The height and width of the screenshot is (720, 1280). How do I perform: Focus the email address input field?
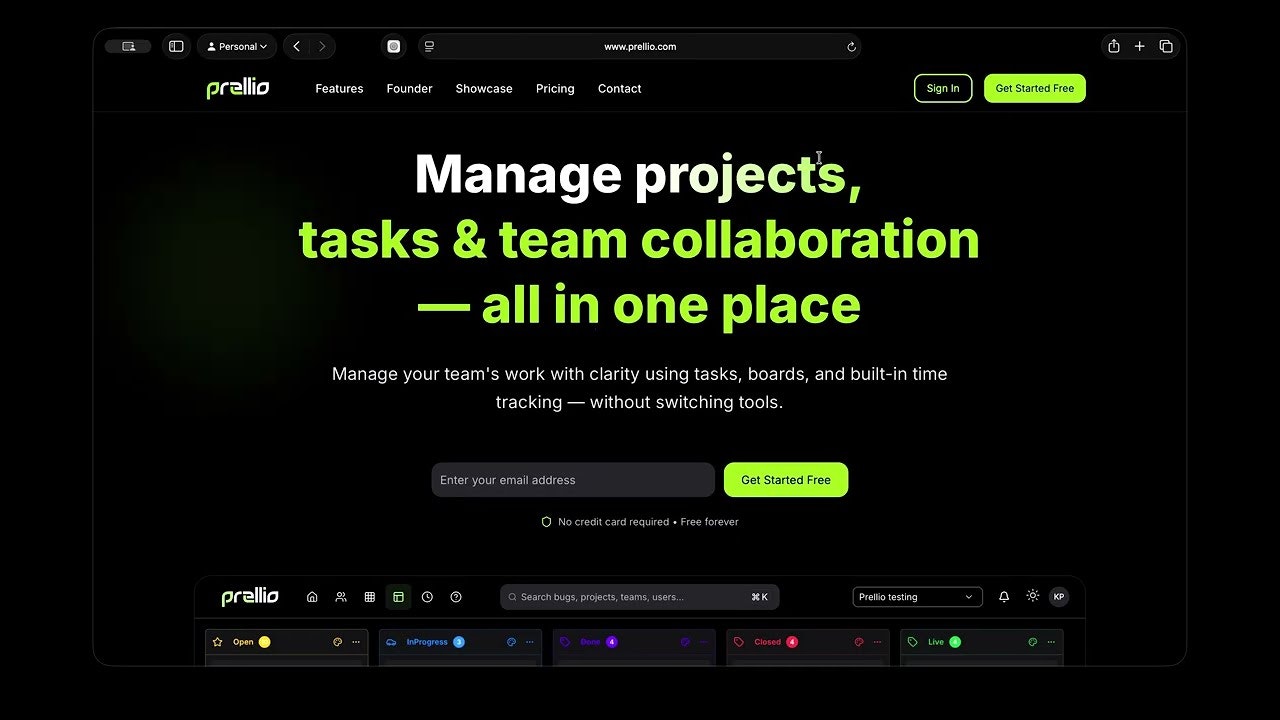[x=573, y=480]
